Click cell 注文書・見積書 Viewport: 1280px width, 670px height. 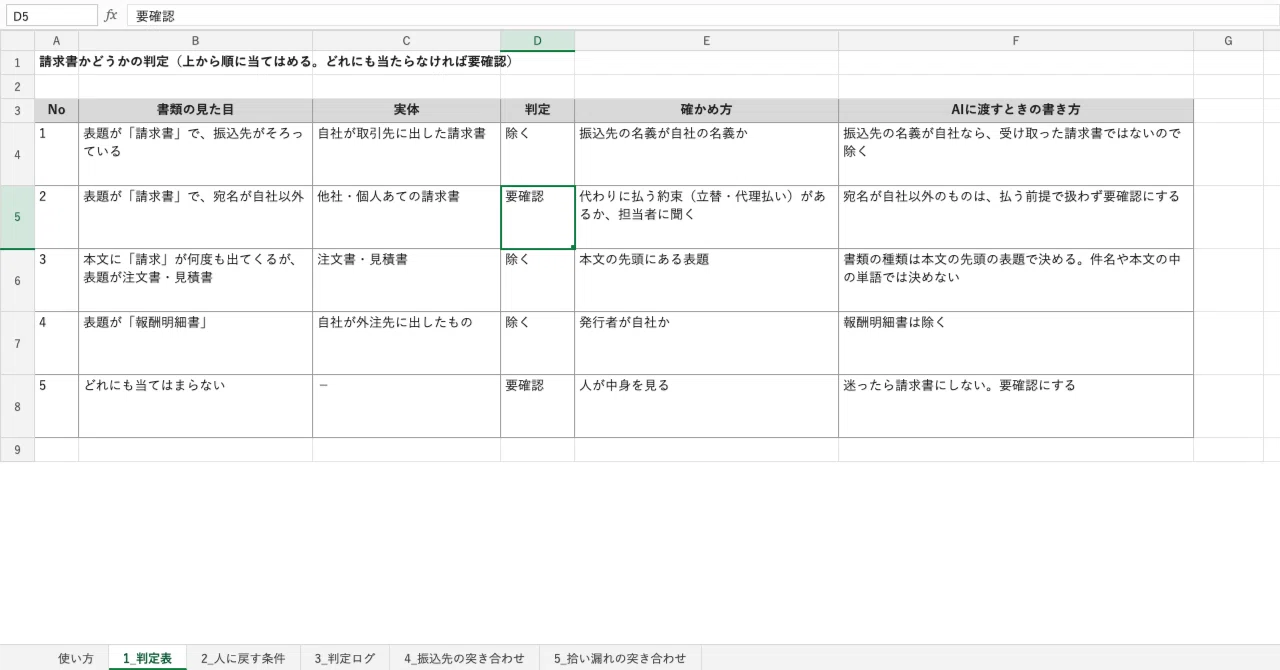pyautogui.click(x=406, y=280)
